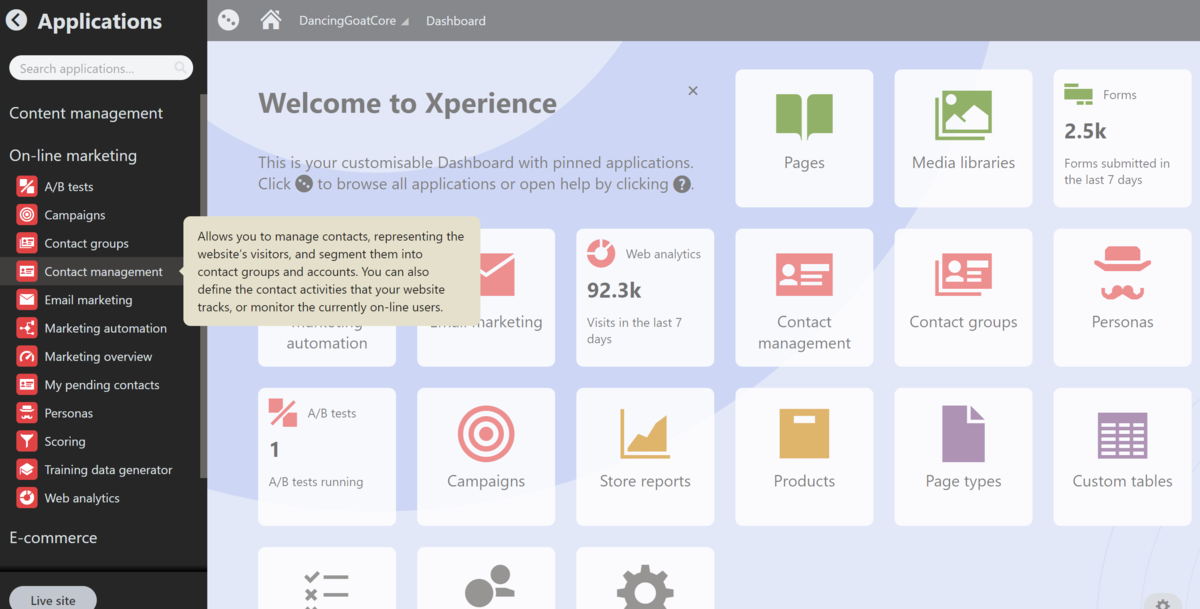The image size is (1200, 609).
Task: Open the Custom tables dashboard tile
Action: pos(1122,456)
